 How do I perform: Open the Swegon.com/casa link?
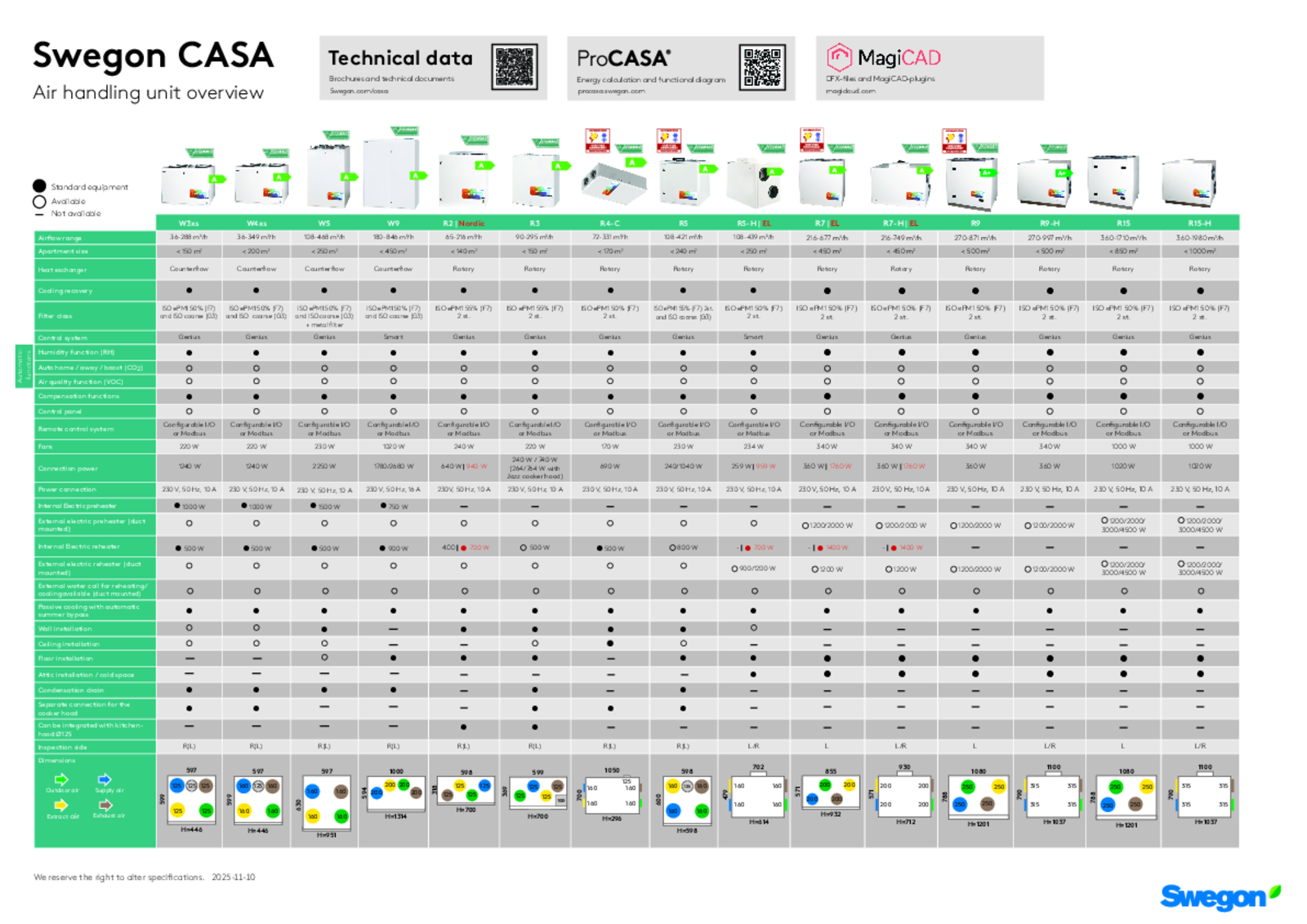(x=359, y=92)
